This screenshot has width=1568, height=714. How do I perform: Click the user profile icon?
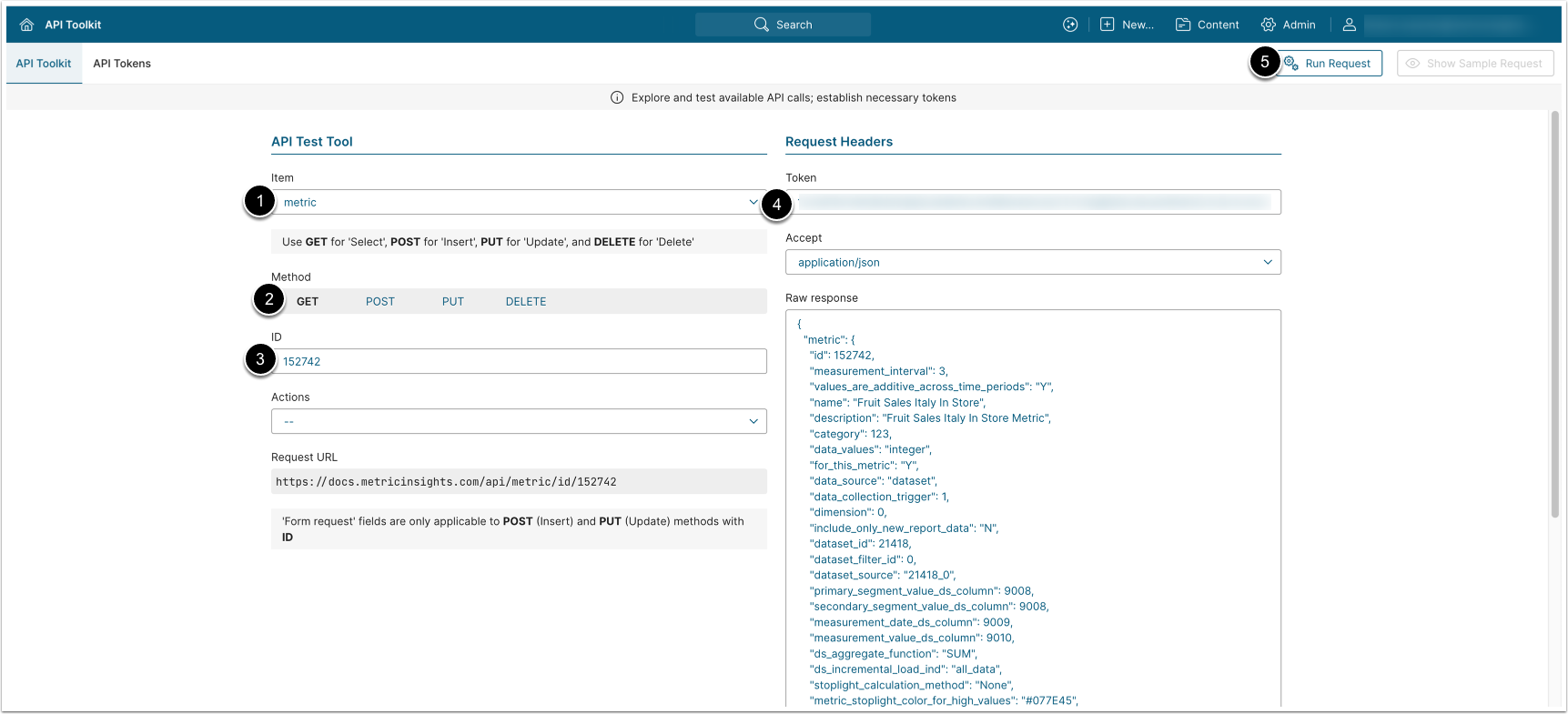coord(1350,25)
